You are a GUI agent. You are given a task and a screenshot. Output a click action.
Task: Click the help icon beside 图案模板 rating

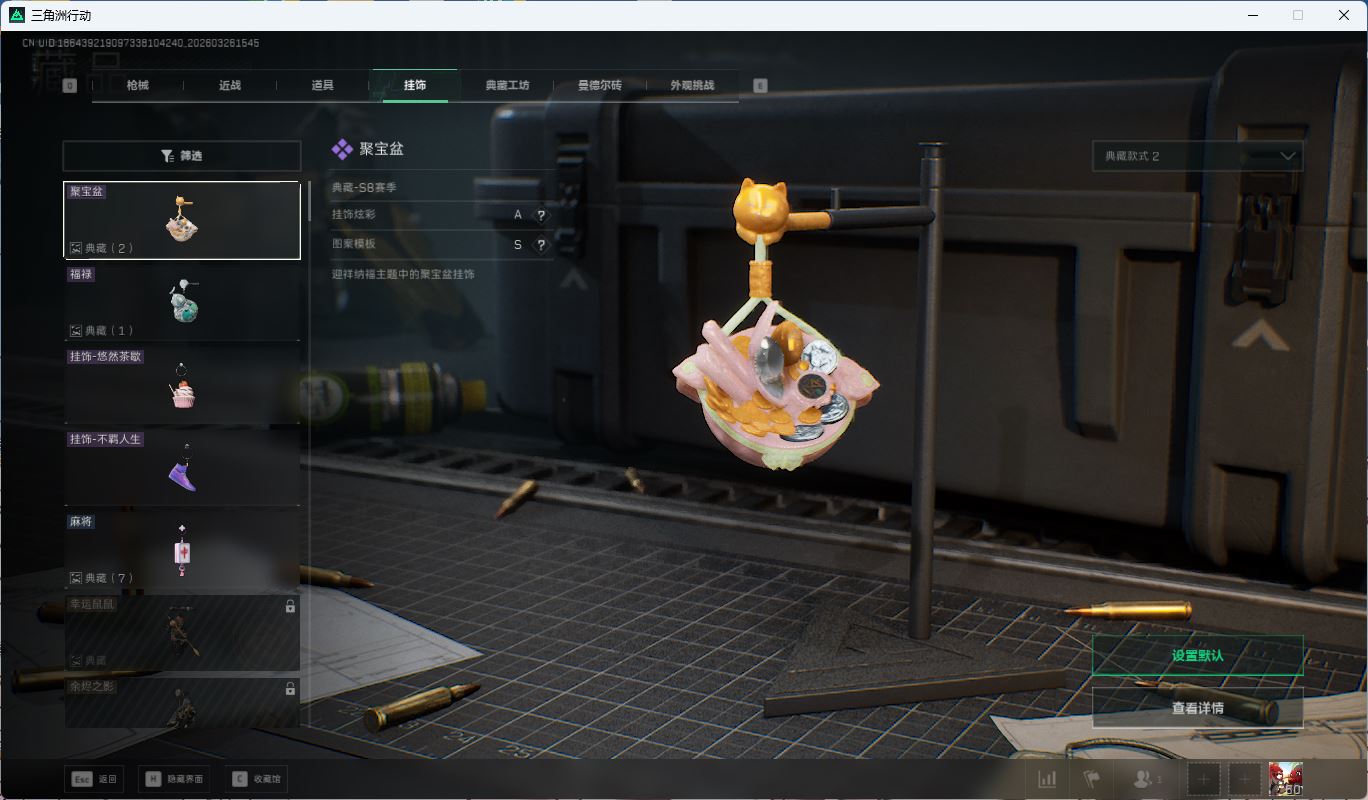(x=541, y=245)
